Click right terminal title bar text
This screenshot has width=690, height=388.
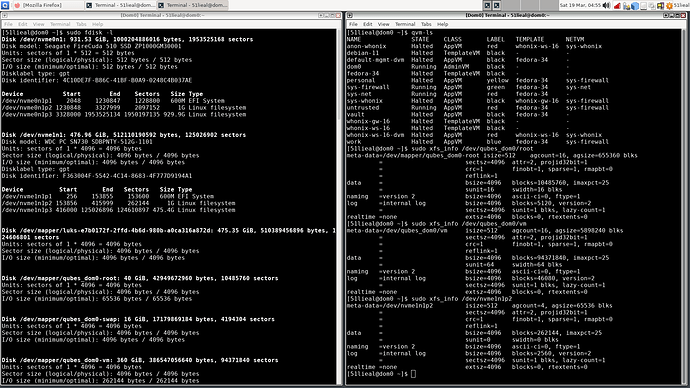pyautogui.click(x=508, y=15)
